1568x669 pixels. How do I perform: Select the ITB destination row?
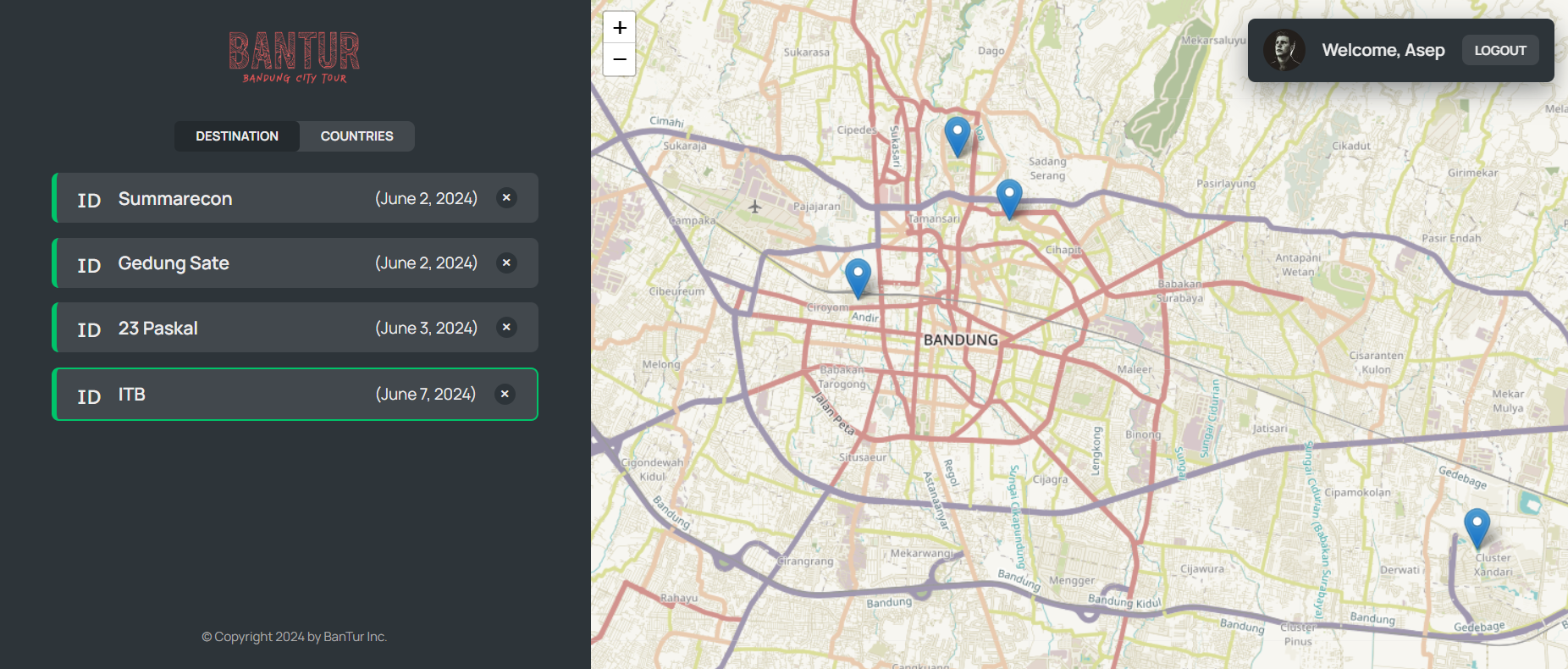coord(295,394)
